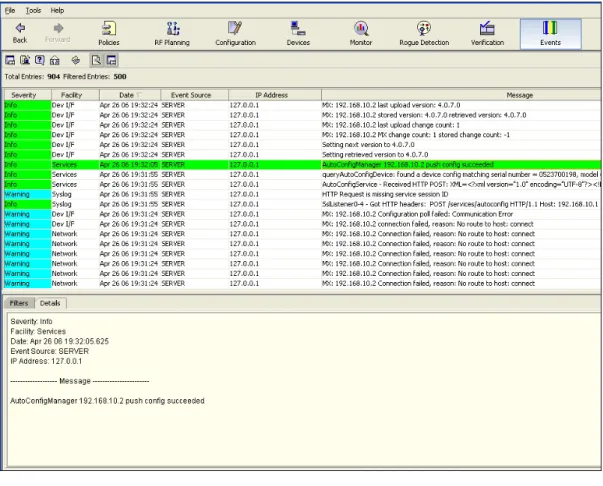Click the document-with-pencil icon in the small toolbar

coord(25,60)
